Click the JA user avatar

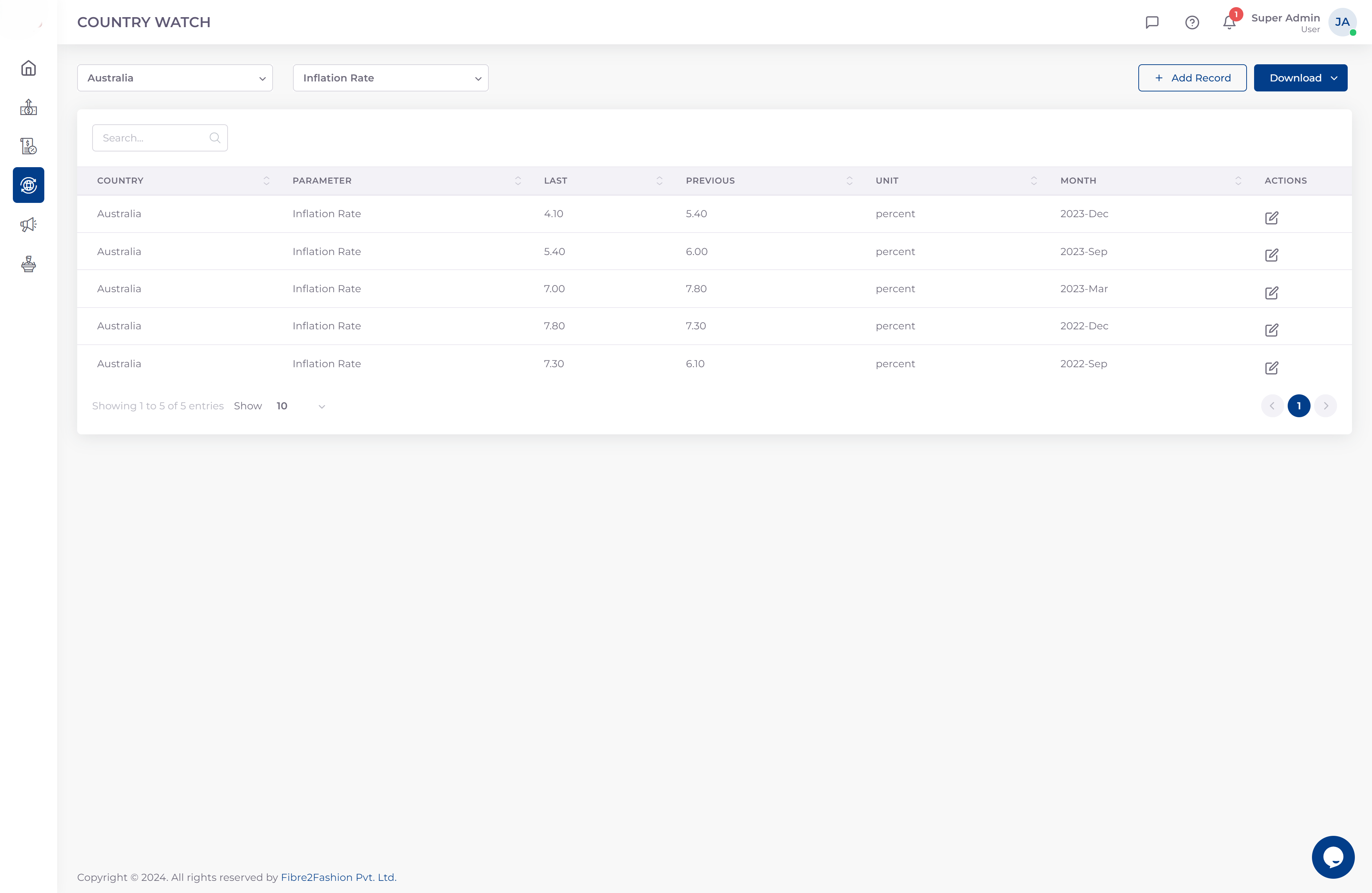pyautogui.click(x=1342, y=22)
